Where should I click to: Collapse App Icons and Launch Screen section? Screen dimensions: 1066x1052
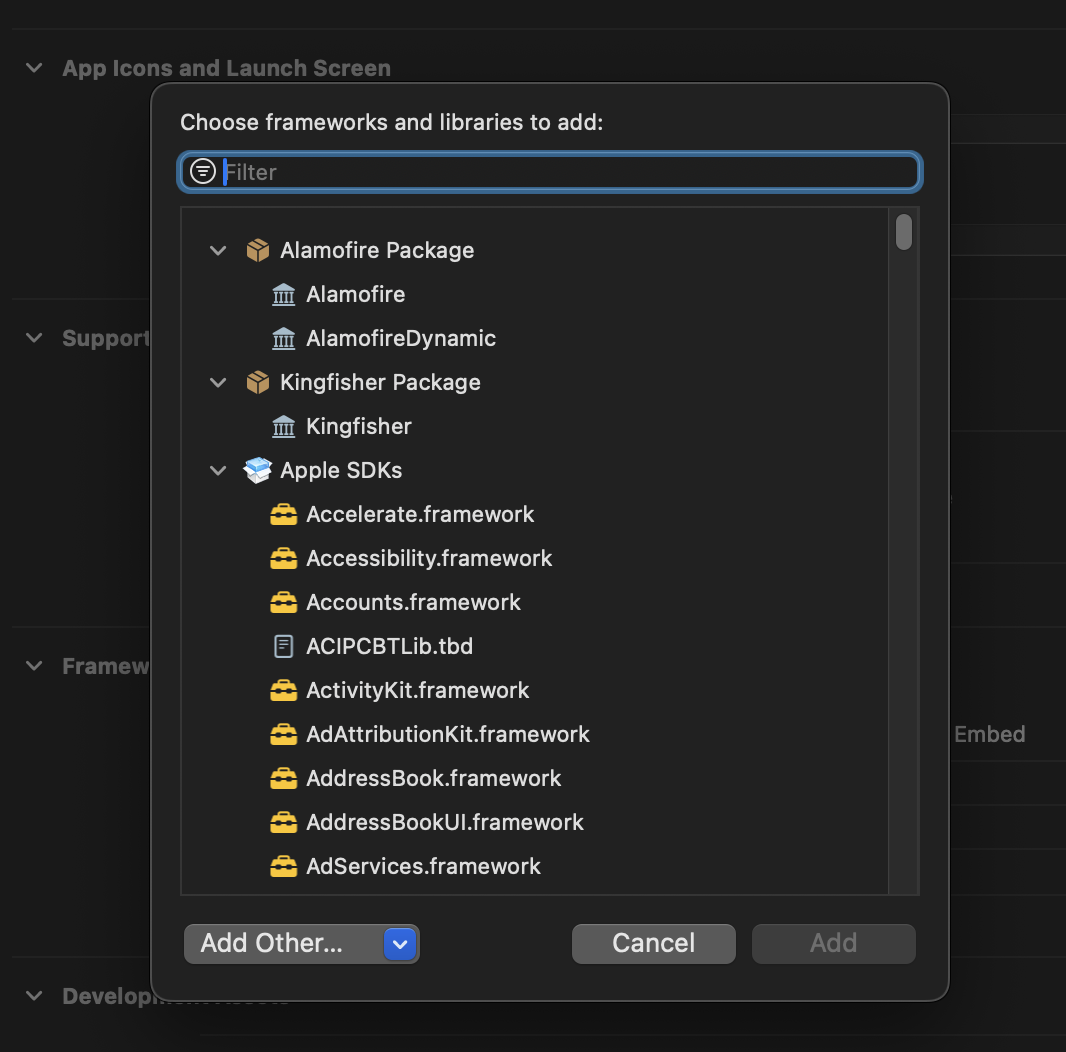pos(34,68)
